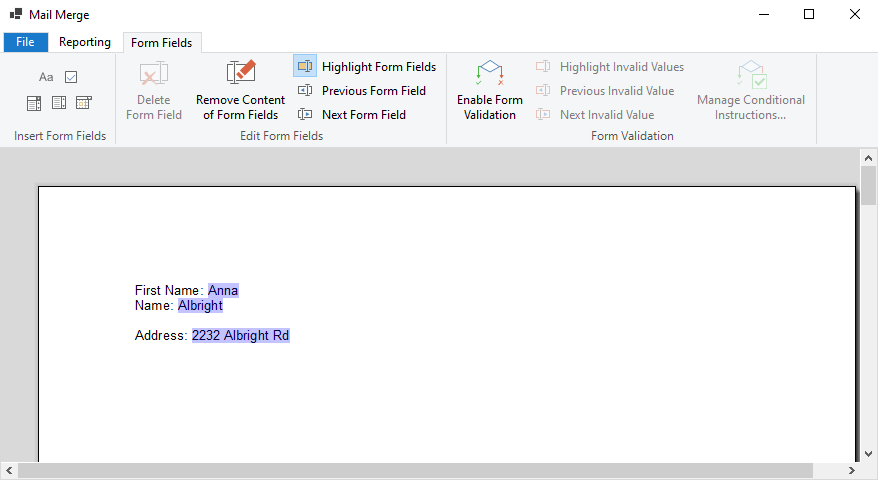Click the First Name label text

coord(167,290)
